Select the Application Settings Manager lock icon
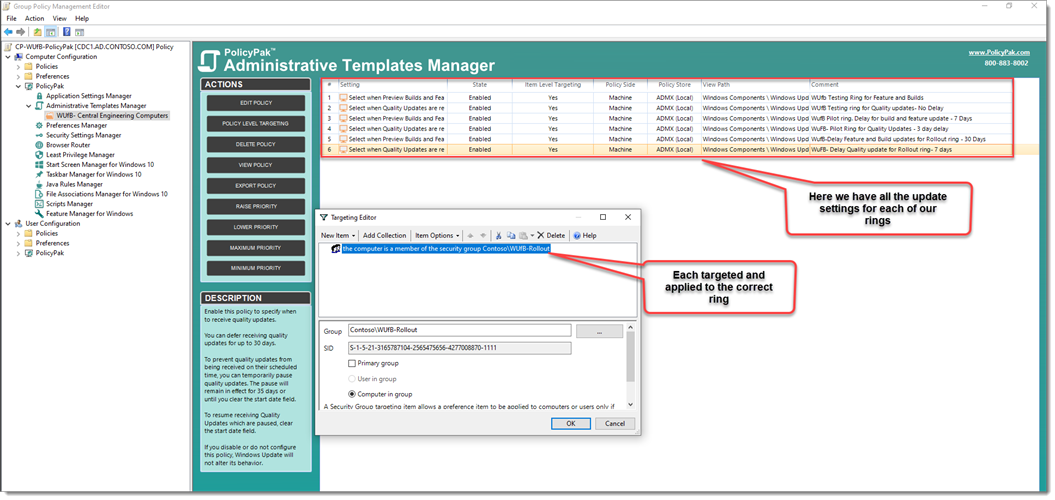The width and height of the screenshot is (1055, 500). (40, 96)
